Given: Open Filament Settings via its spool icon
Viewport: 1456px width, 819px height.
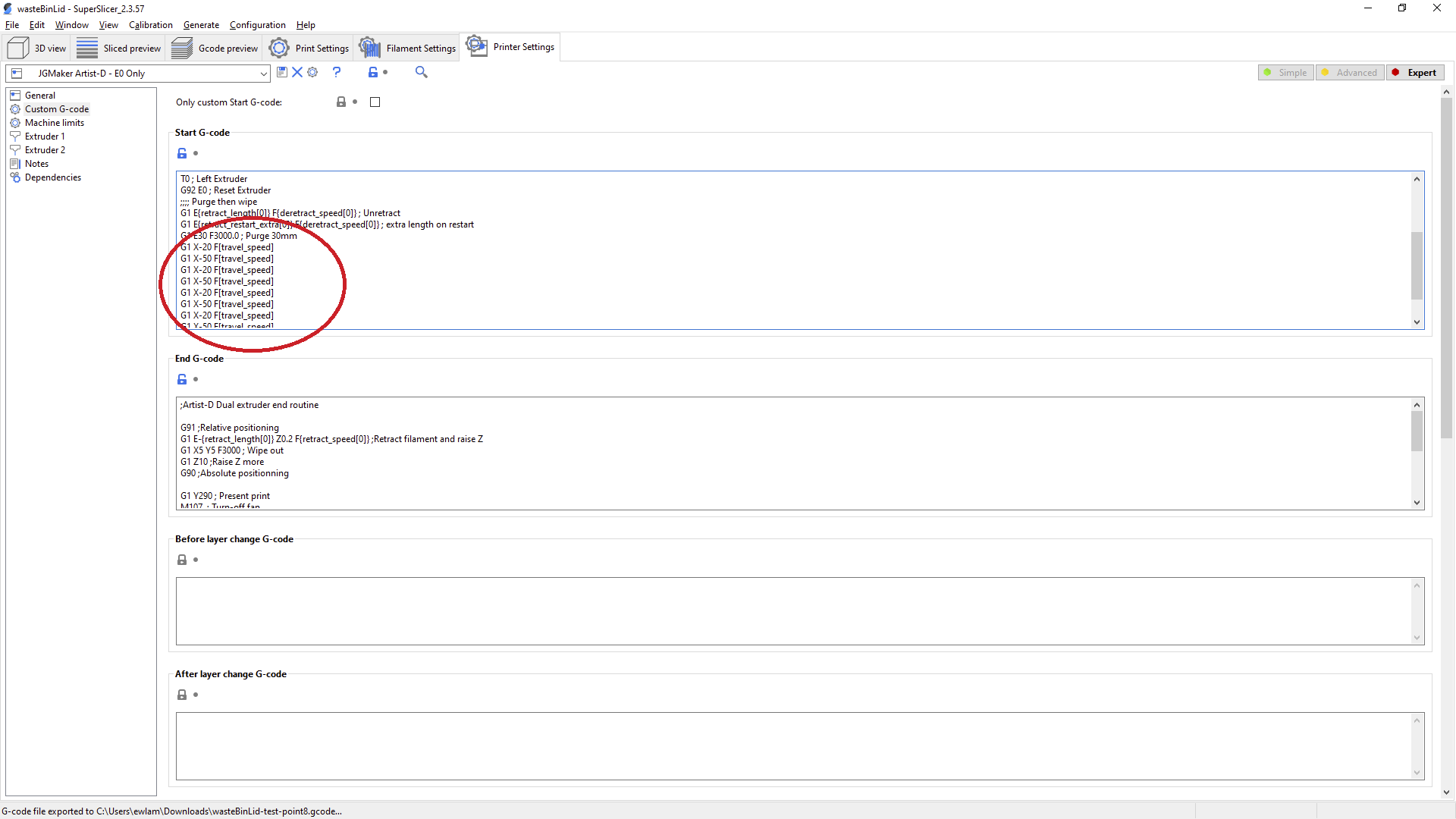Looking at the screenshot, I should point(370,47).
